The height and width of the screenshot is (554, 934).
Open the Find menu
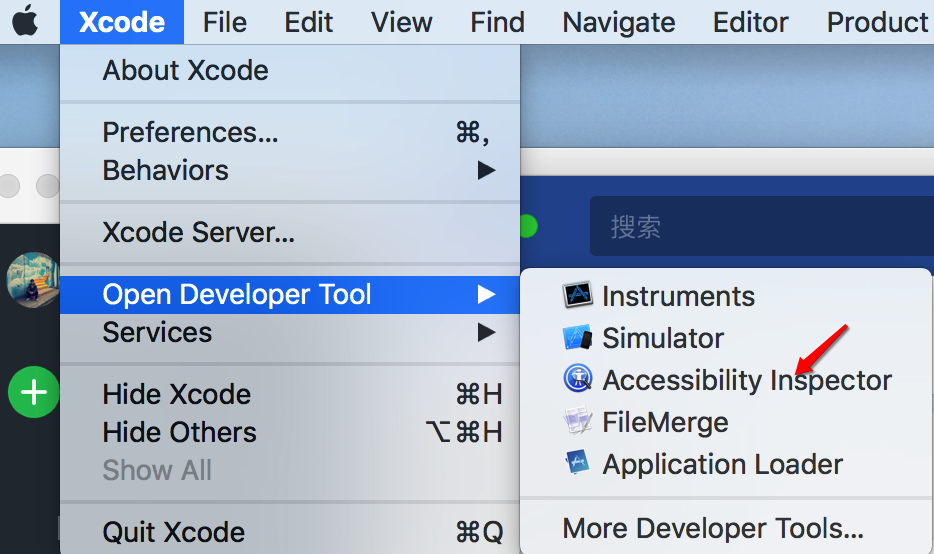(497, 22)
